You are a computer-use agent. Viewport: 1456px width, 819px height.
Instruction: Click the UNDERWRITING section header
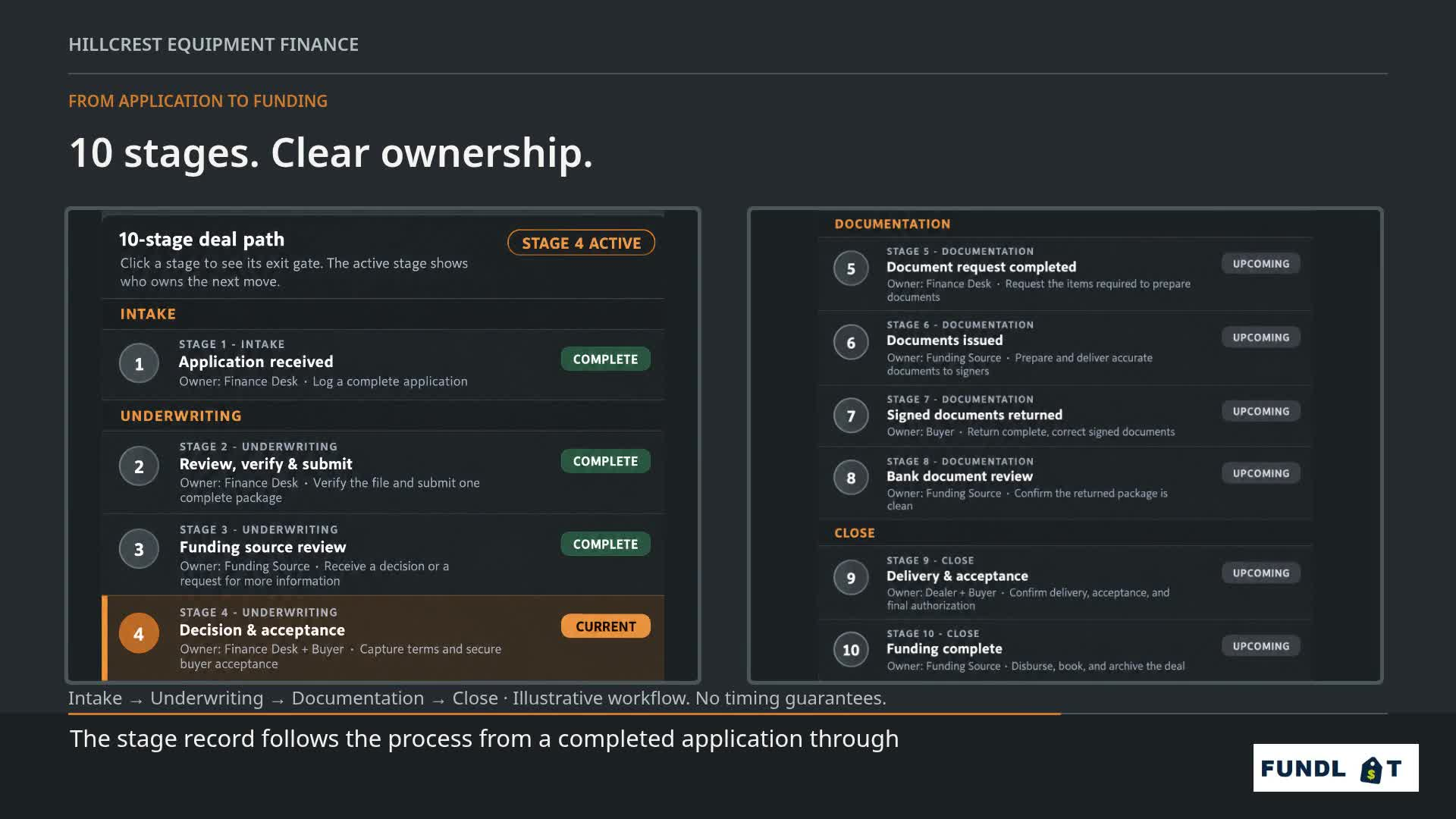click(x=180, y=416)
